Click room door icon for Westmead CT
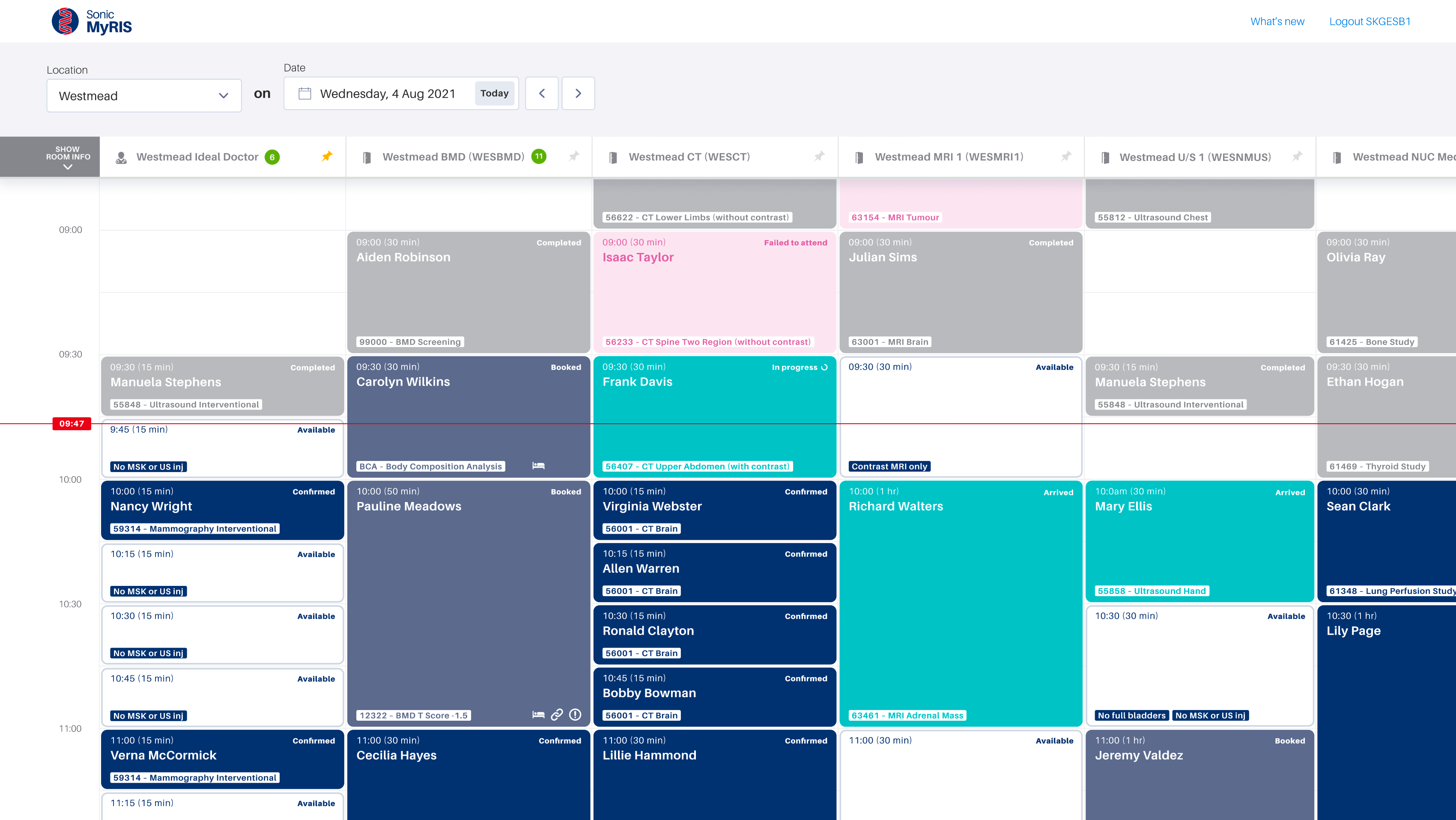 613,157
